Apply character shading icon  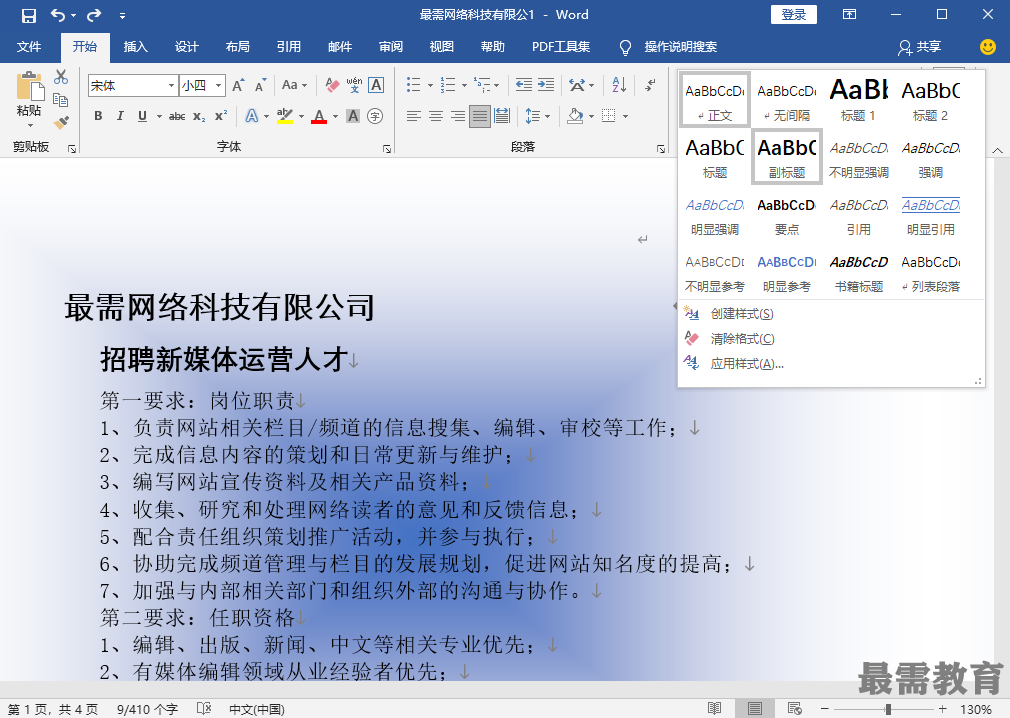coord(353,116)
